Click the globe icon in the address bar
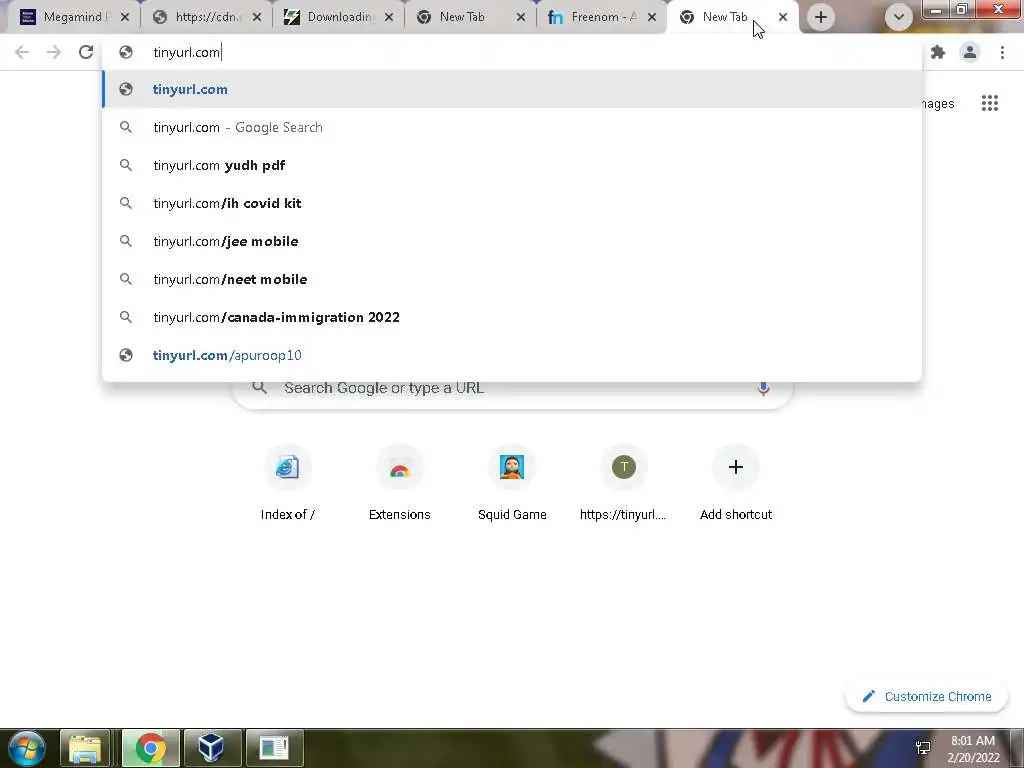 pyautogui.click(x=126, y=52)
